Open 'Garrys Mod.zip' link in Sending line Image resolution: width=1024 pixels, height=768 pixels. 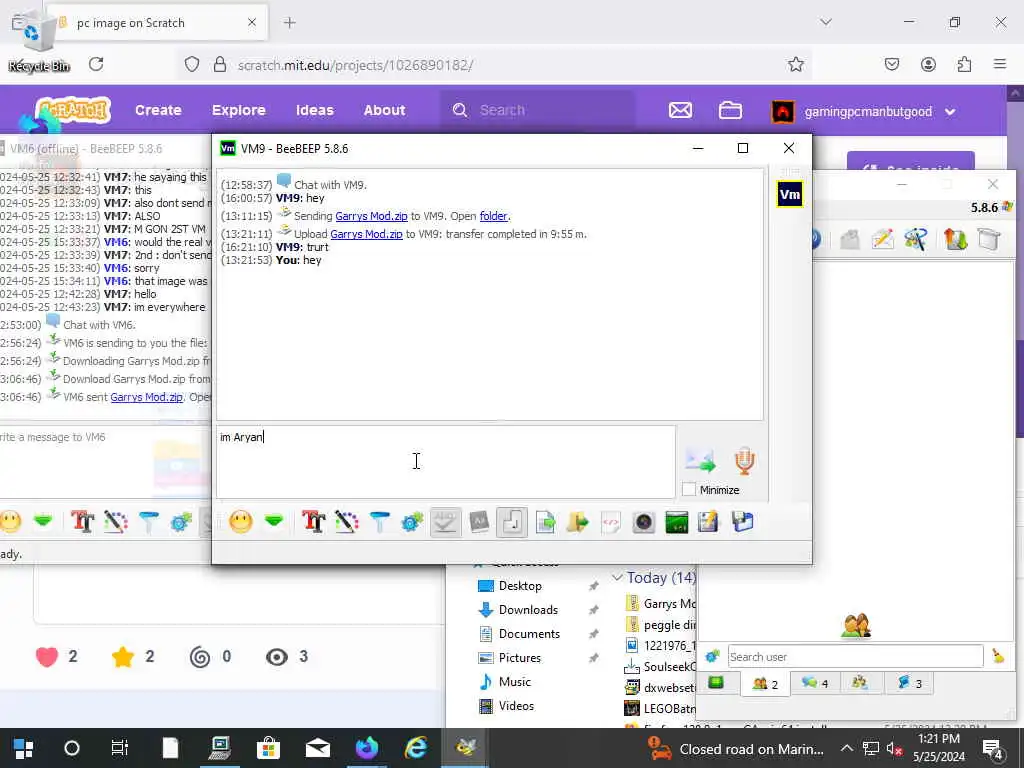pyautogui.click(x=371, y=216)
